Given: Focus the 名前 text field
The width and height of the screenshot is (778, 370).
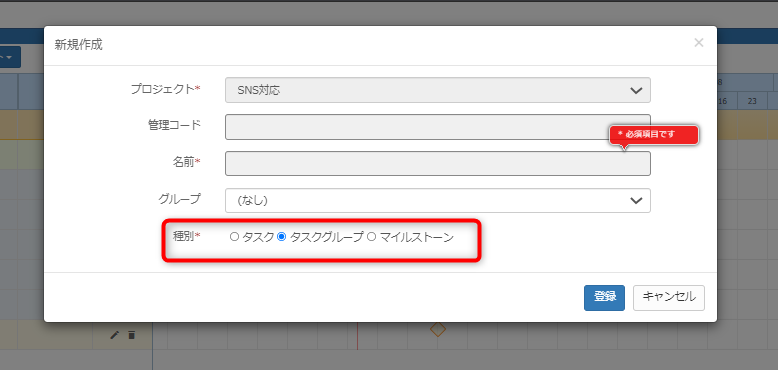Looking at the screenshot, I should [438, 164].
